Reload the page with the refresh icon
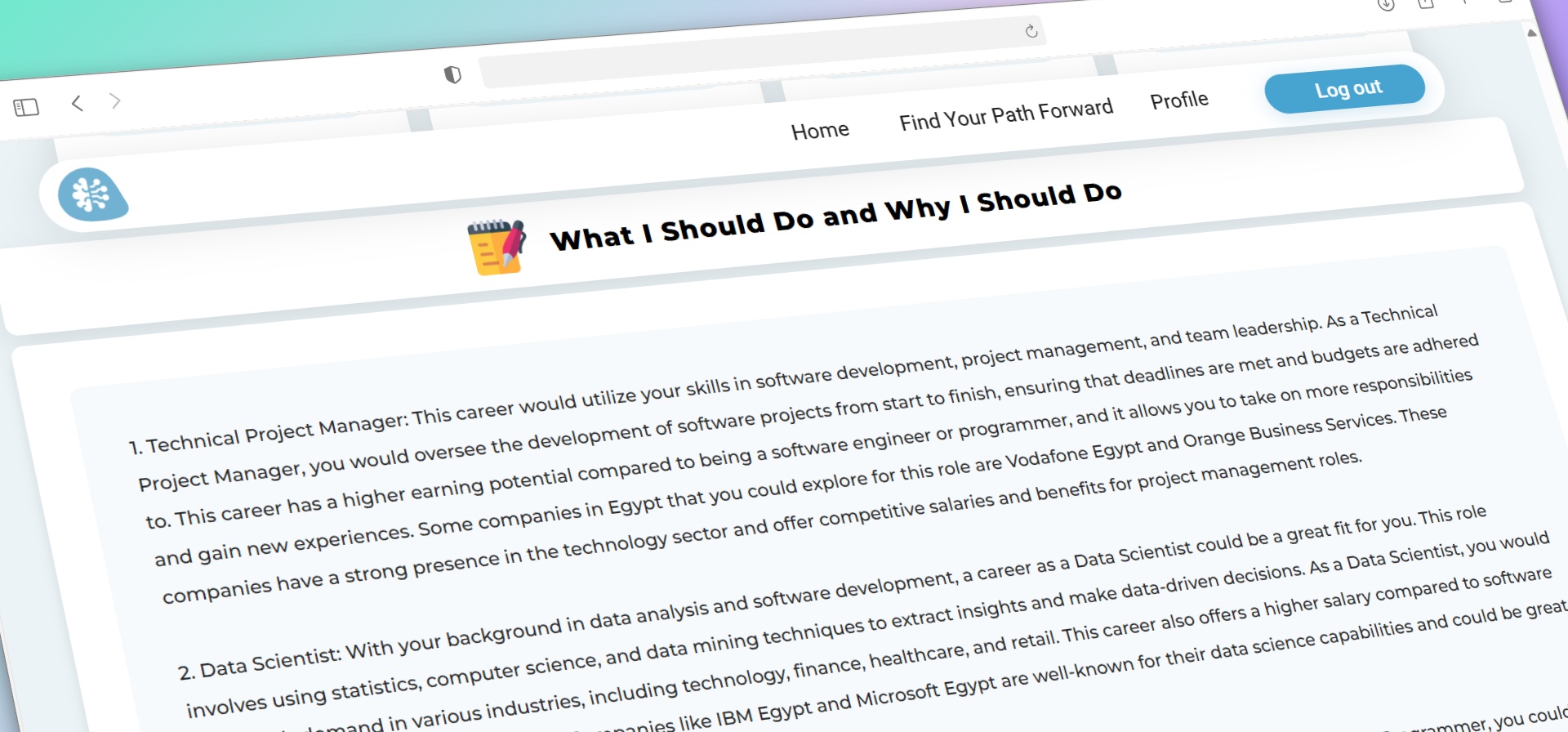This screenshot has height=732, width=1568. (x=1031, y=31)
